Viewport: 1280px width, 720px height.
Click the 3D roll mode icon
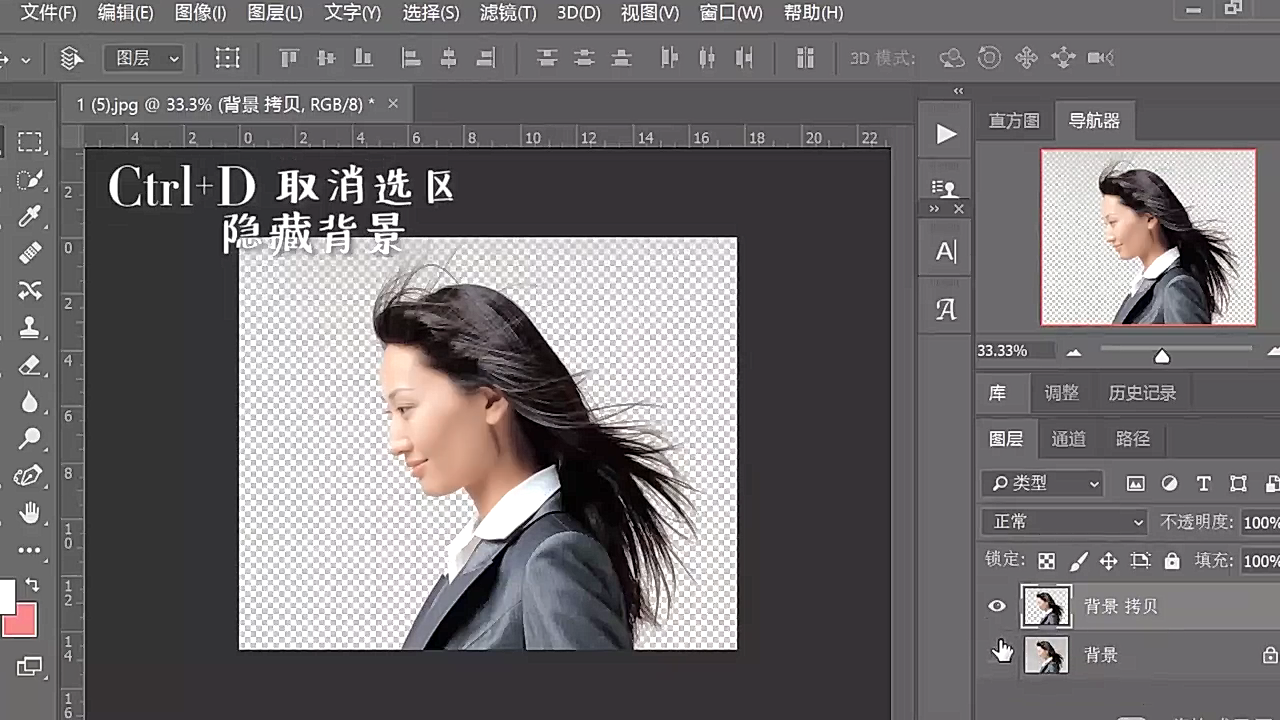click(x=989, y=58)
